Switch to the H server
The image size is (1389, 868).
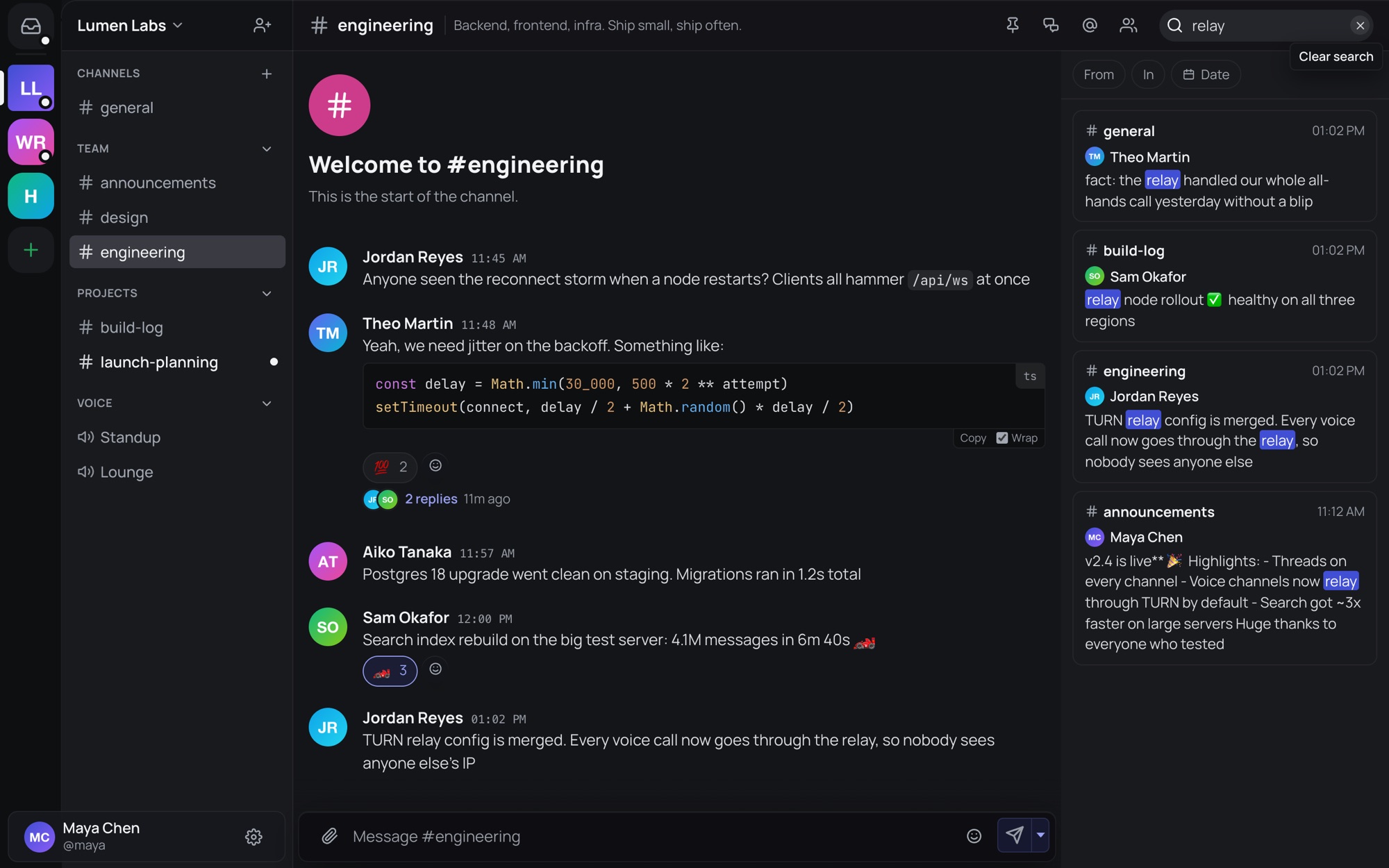pyautogui.click(x=31, y=196)
